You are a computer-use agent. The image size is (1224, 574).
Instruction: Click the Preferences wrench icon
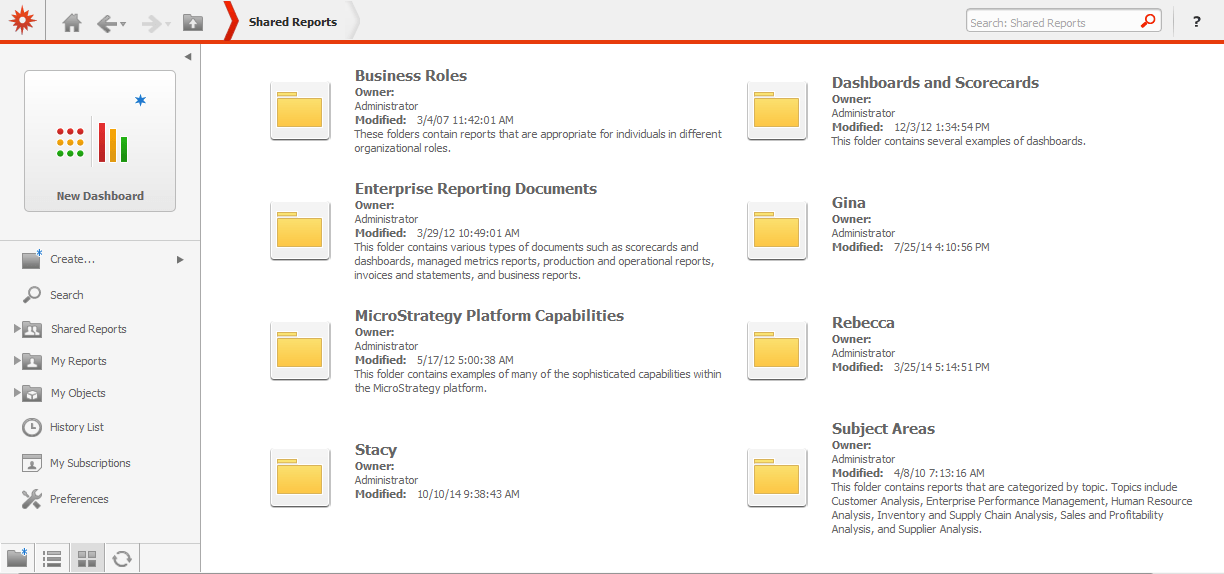pyautogui.click(x=32, y=499)
